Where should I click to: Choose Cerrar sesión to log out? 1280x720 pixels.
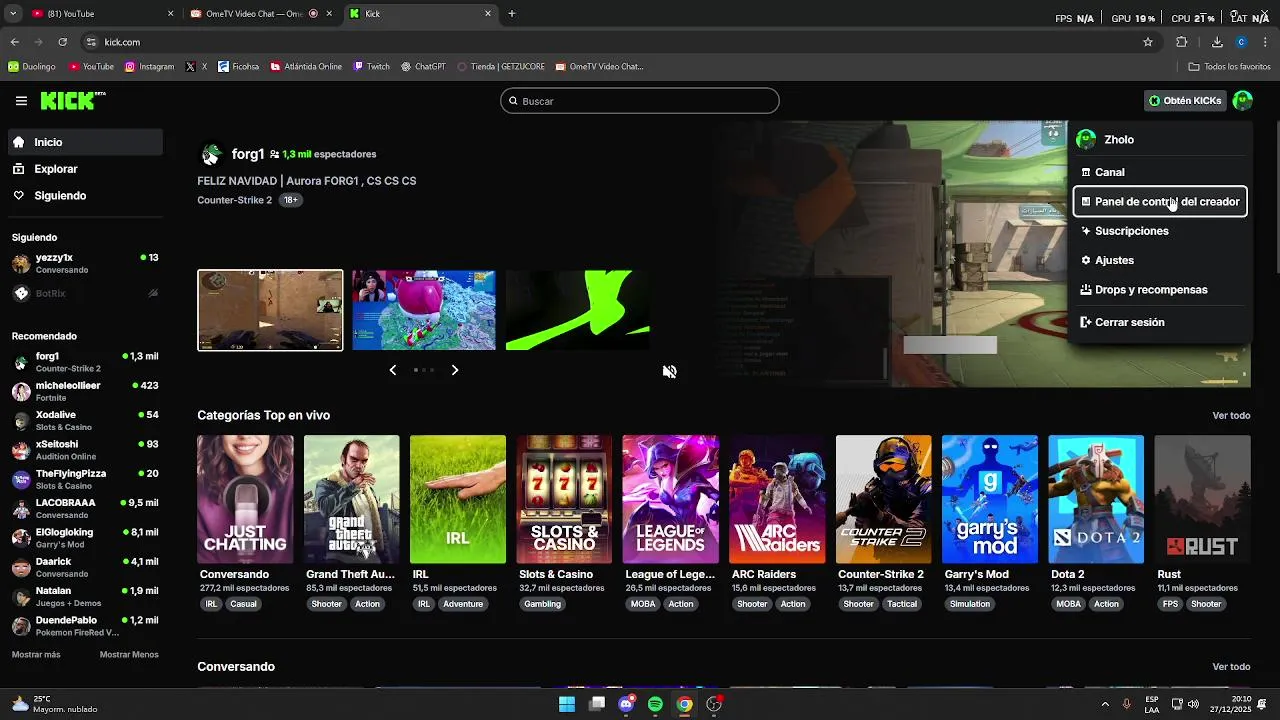pyautogui.click(x=1160, y=322)
